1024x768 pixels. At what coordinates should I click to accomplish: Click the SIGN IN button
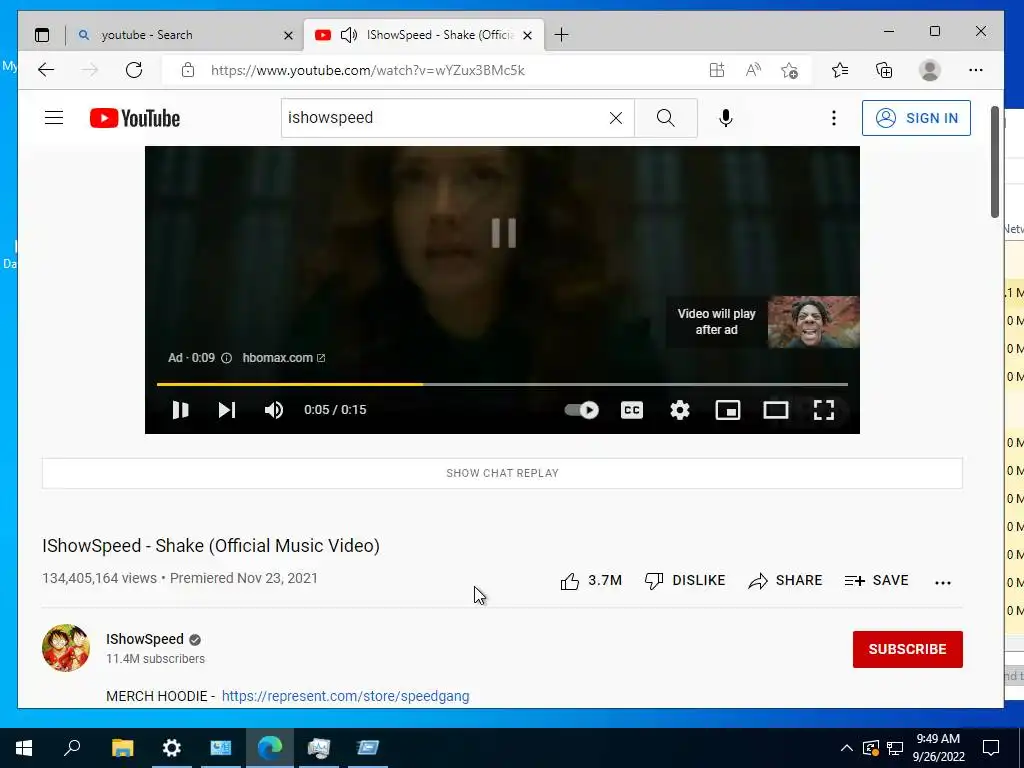pos(916,118)
